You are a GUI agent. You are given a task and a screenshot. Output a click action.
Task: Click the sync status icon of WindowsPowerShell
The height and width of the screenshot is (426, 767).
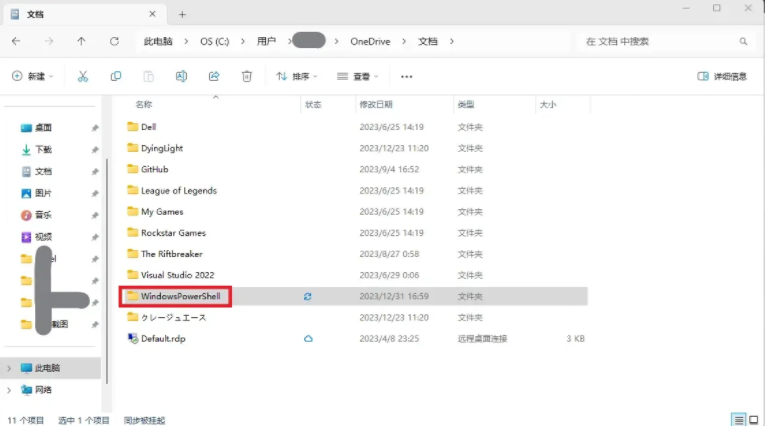click(x=308, y=296)
